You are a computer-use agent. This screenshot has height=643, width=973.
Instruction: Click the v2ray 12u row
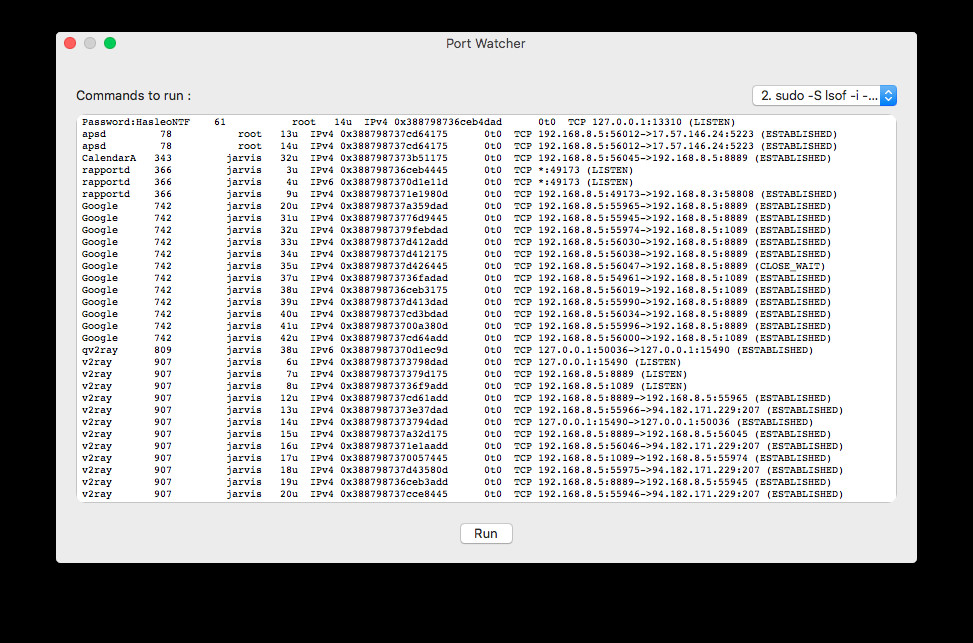pos(456,398)
